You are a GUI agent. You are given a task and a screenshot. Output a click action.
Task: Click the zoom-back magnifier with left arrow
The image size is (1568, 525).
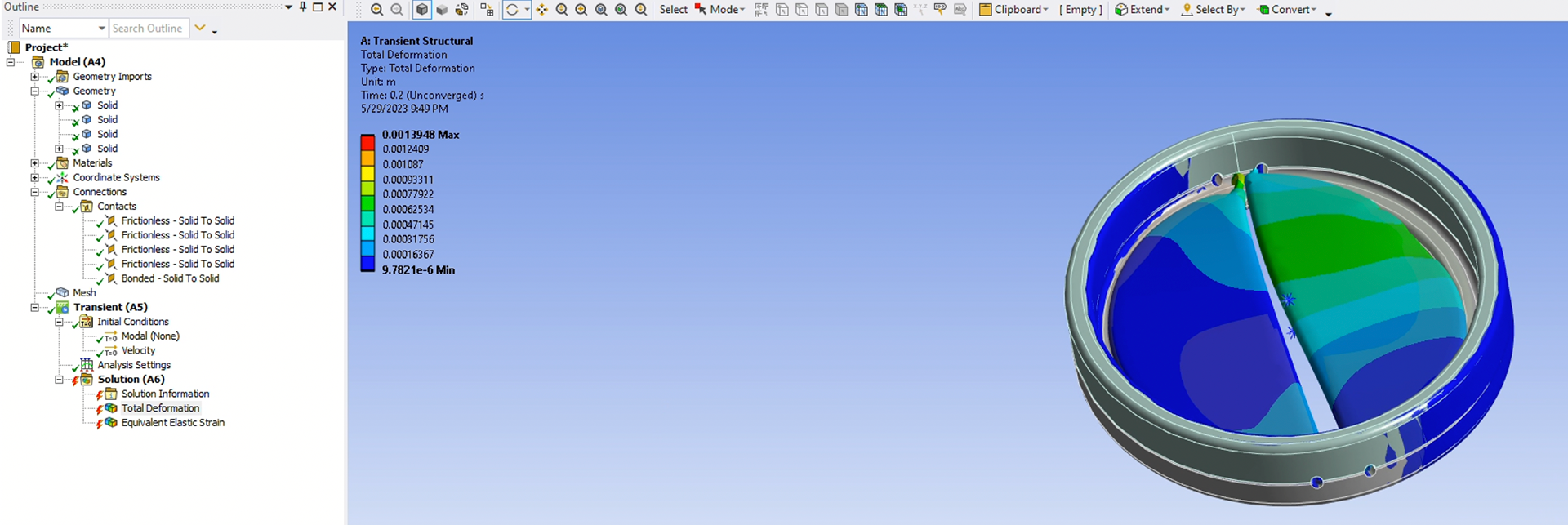(x=376, y=10)
